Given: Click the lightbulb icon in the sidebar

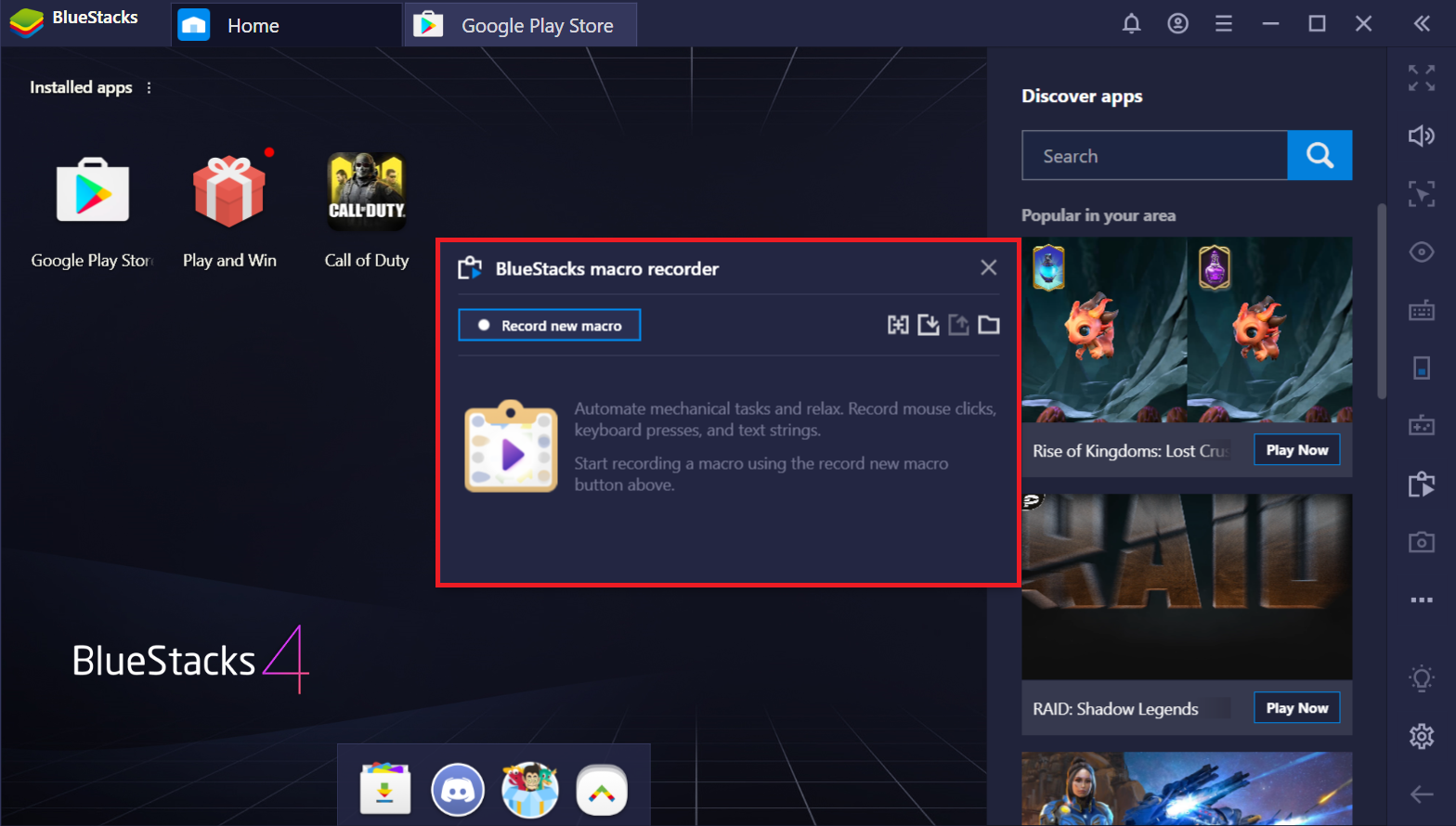Looking at the screenshot, I should pos(1422,678).
